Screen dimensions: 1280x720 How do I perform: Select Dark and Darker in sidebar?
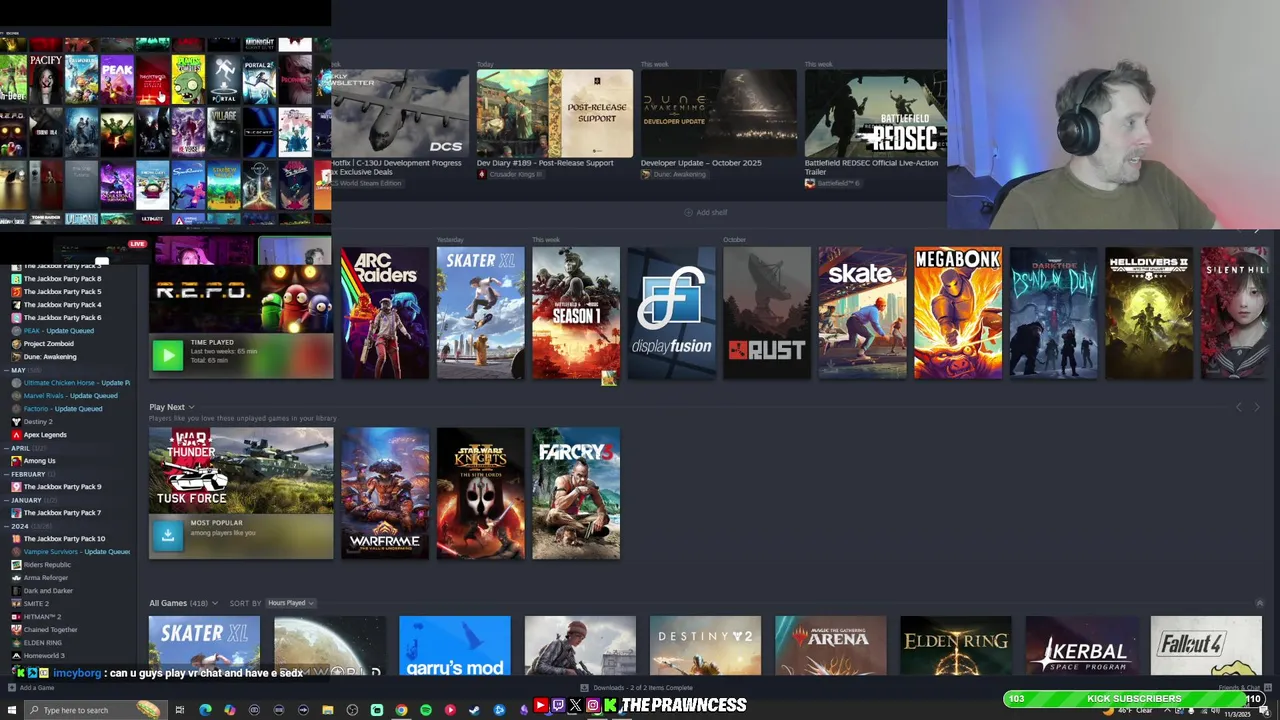click(48, 590)
